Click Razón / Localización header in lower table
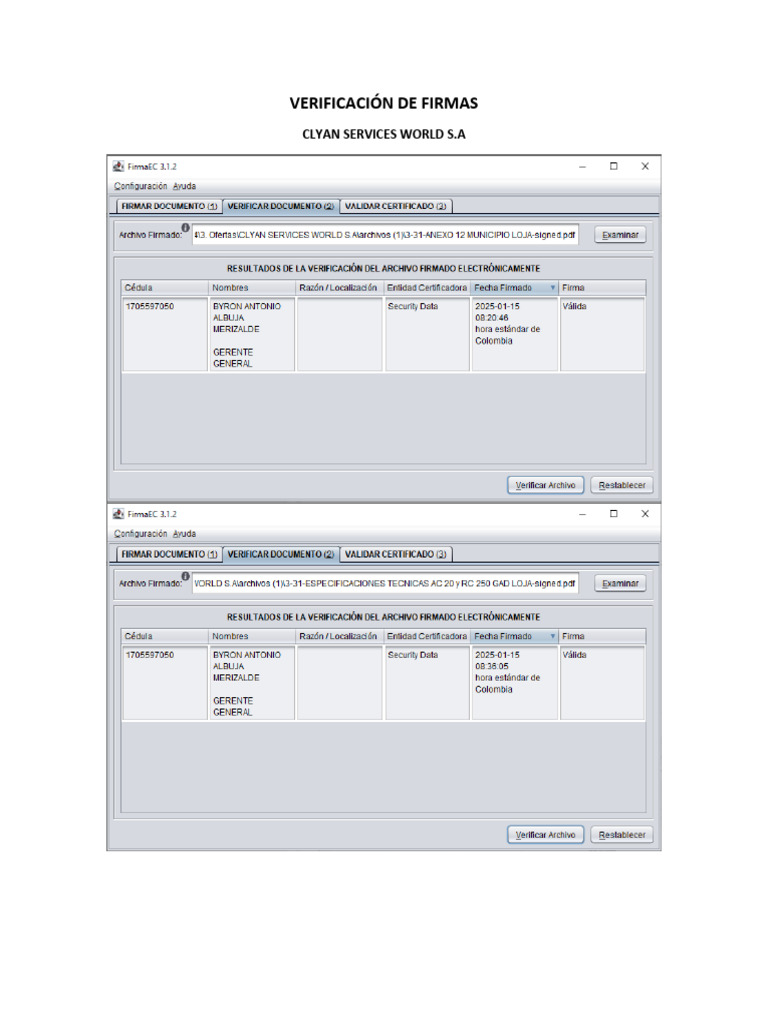 (x=340, y=637)
